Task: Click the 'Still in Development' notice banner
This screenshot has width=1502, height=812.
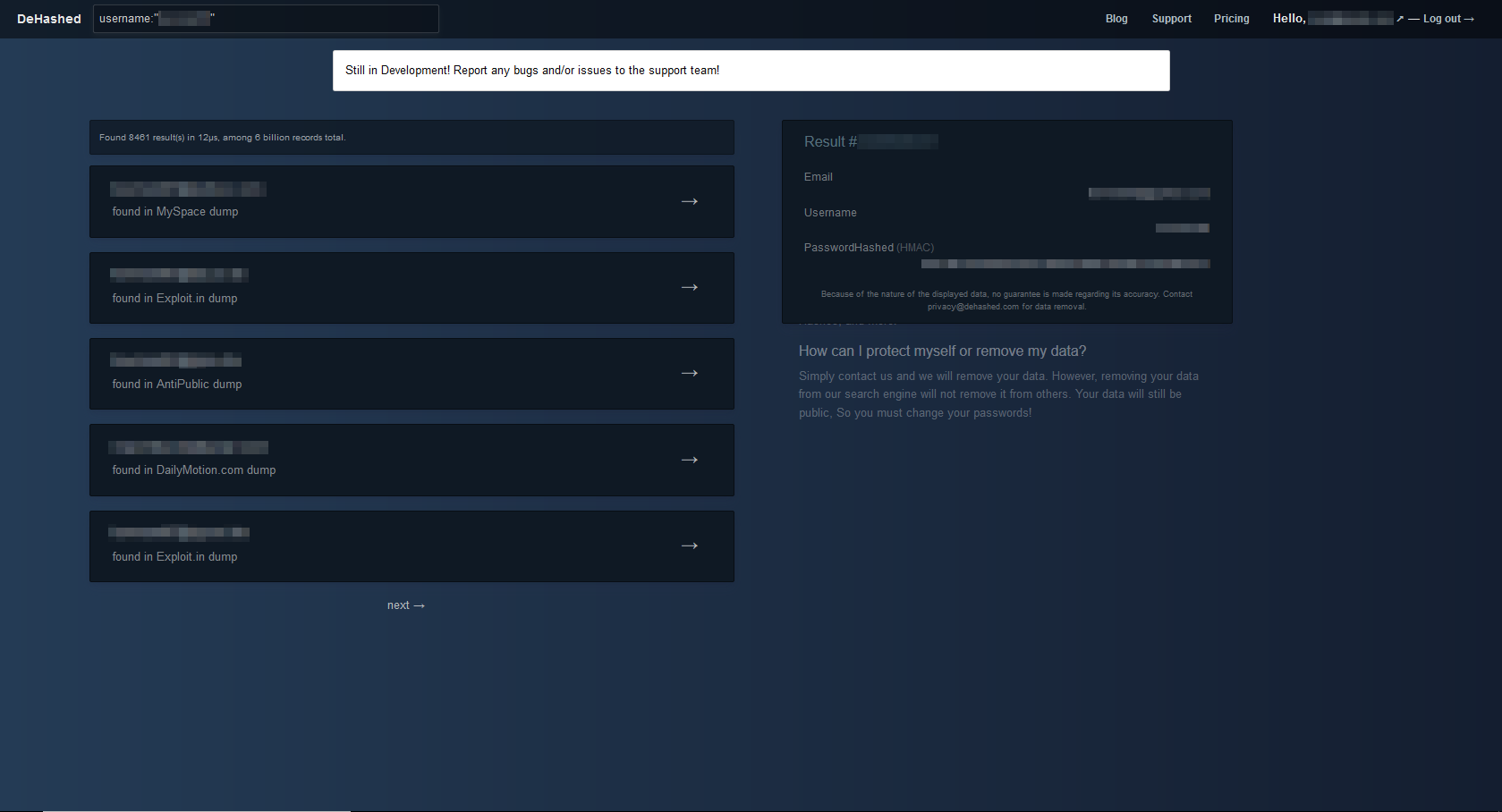Action: click(751, 71)
